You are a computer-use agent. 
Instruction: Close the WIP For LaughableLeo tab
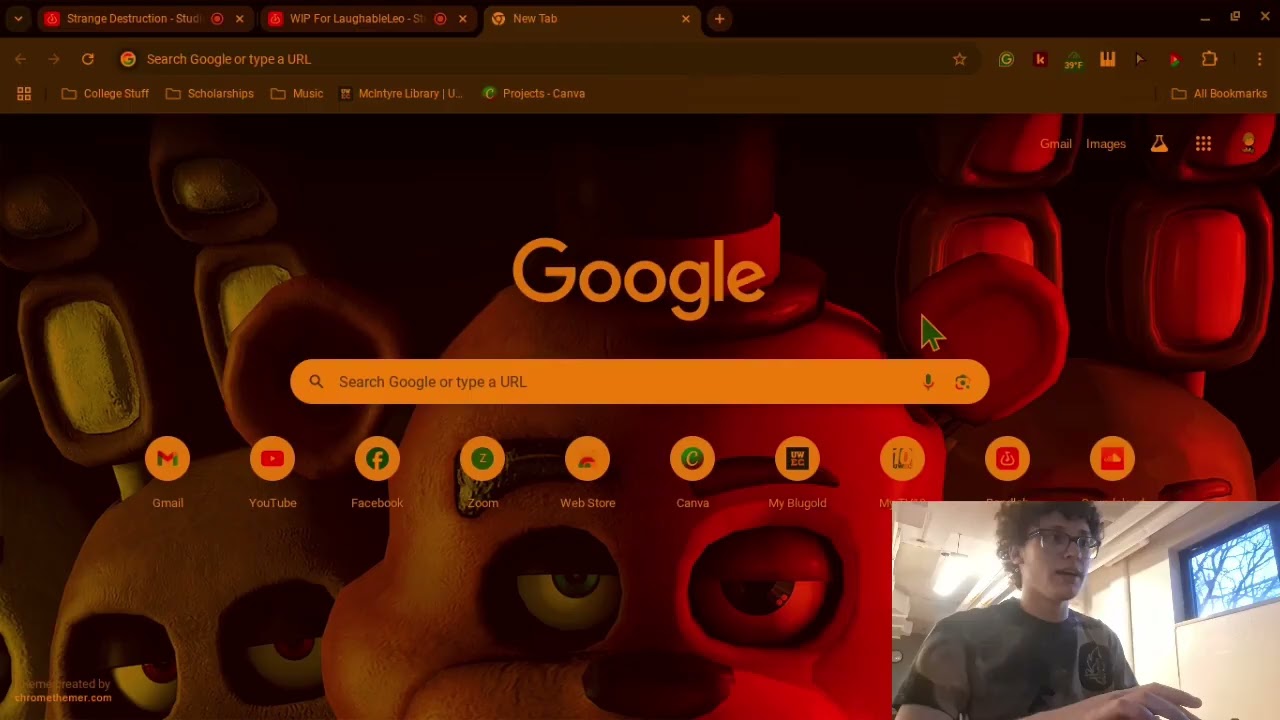point(462,18)
